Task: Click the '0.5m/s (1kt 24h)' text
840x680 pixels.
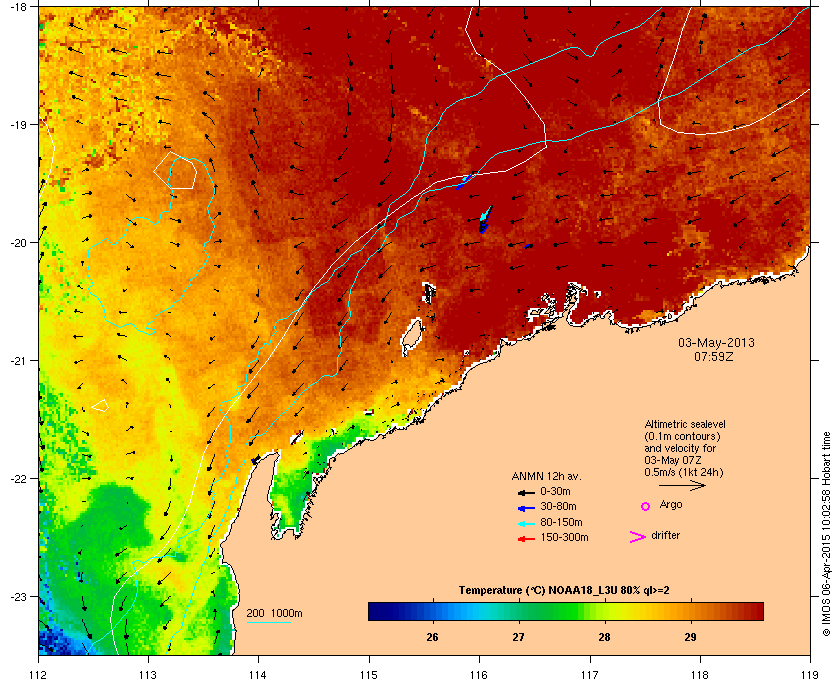Action: pos(684,473)
